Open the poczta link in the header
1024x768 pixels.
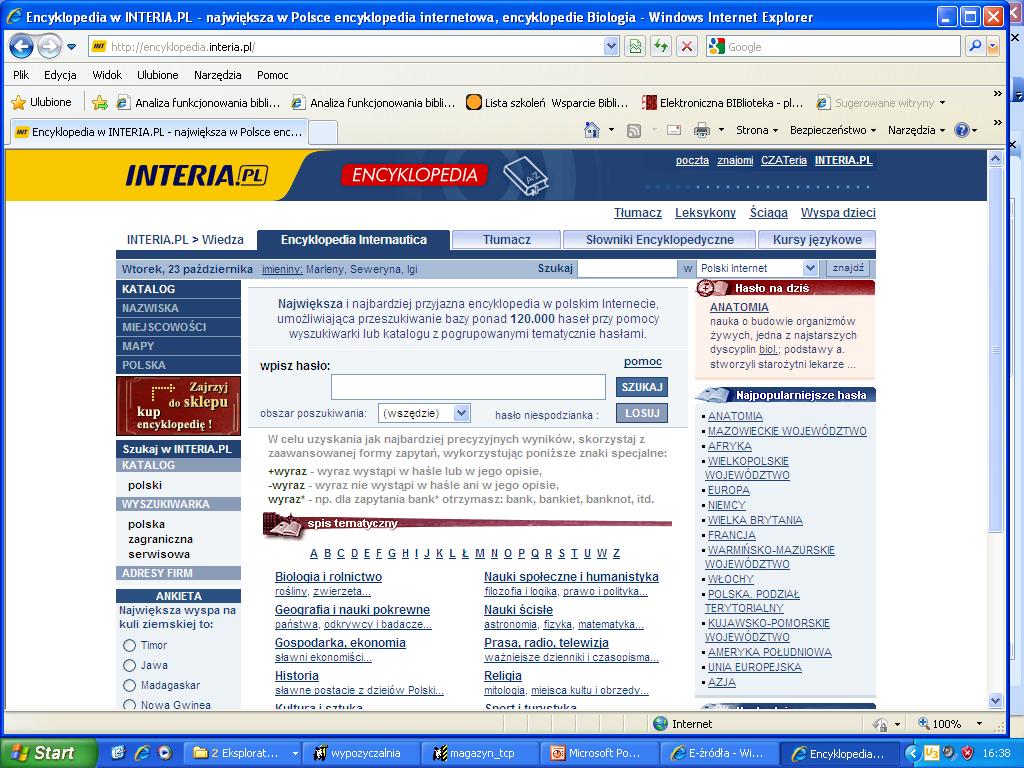pos(692,160)
